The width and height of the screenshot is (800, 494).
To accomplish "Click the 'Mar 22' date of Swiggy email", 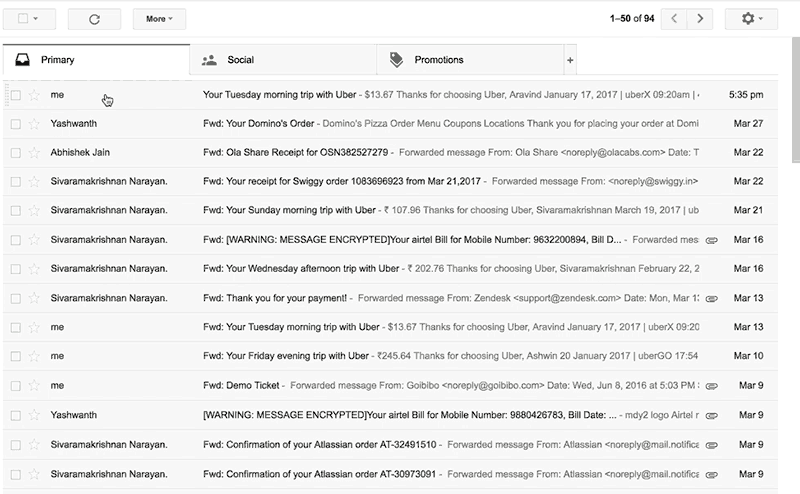I will 748,181.
